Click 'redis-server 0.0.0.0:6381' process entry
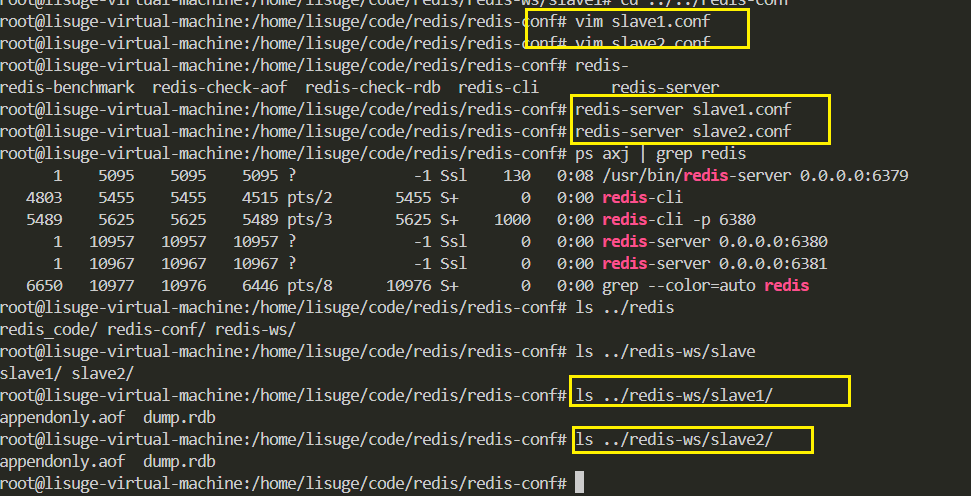This screenshot has height=496, width=971. [715, 264]
